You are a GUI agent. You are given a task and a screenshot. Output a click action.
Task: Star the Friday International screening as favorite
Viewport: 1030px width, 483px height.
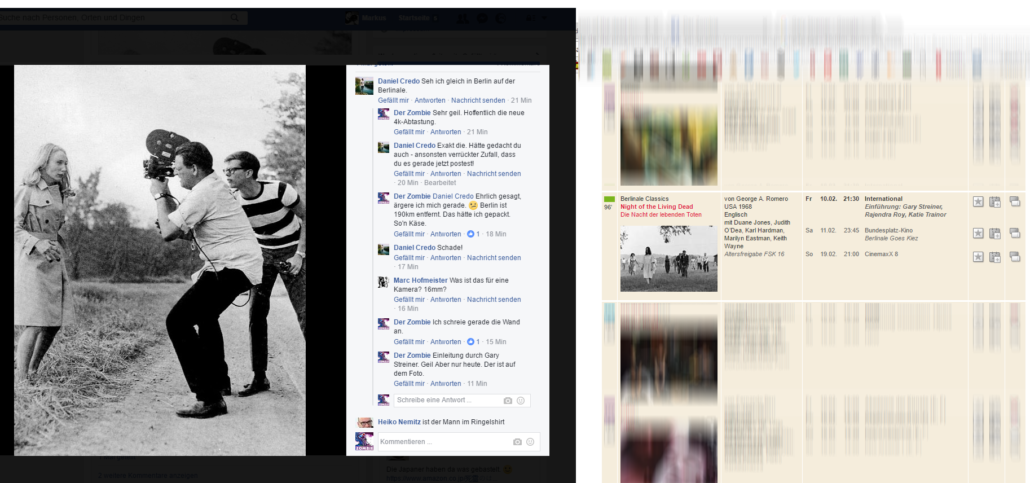[x=978, y=202]
